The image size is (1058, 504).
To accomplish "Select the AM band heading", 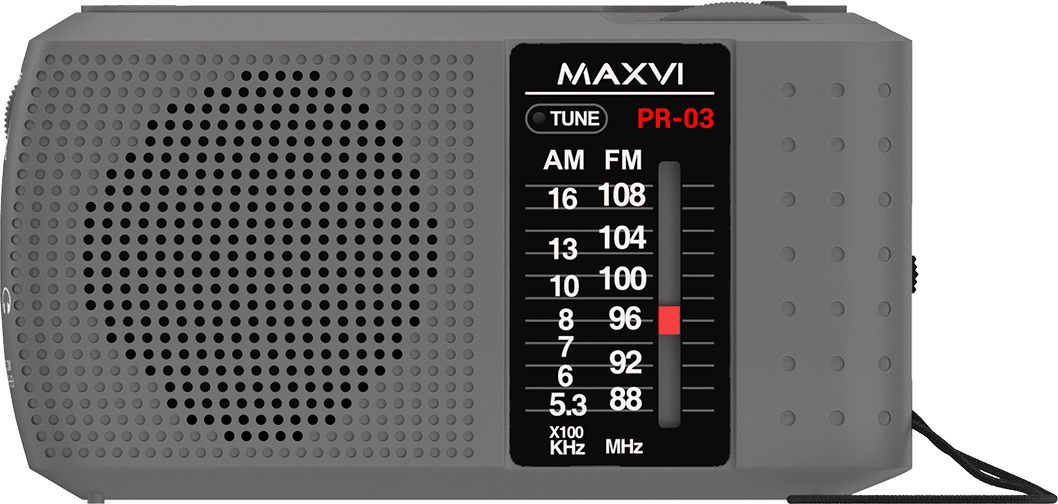I will 564,161.
